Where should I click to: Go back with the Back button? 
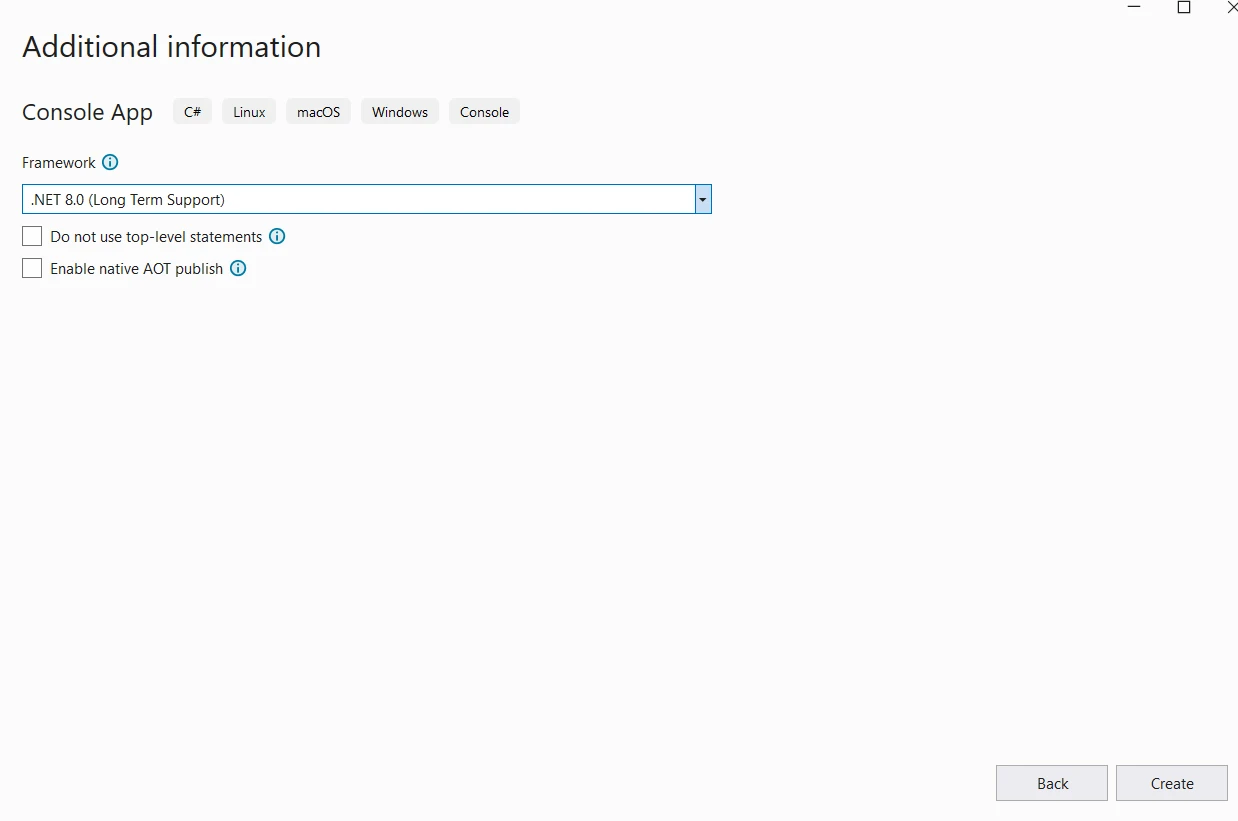tap(1051, 783)
